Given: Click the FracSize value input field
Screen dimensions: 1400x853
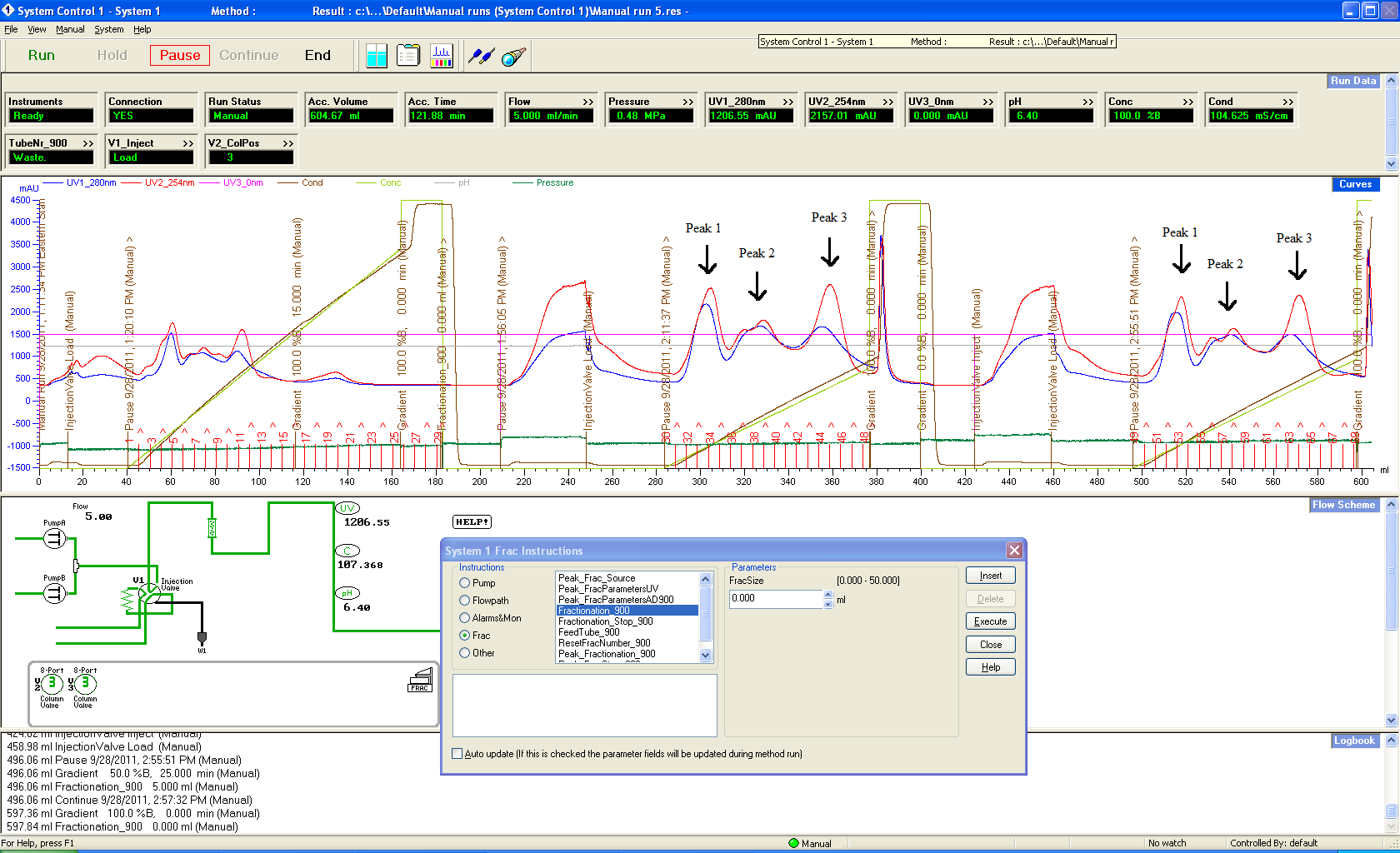Looking at the screenshot, I should click(775, 599).
